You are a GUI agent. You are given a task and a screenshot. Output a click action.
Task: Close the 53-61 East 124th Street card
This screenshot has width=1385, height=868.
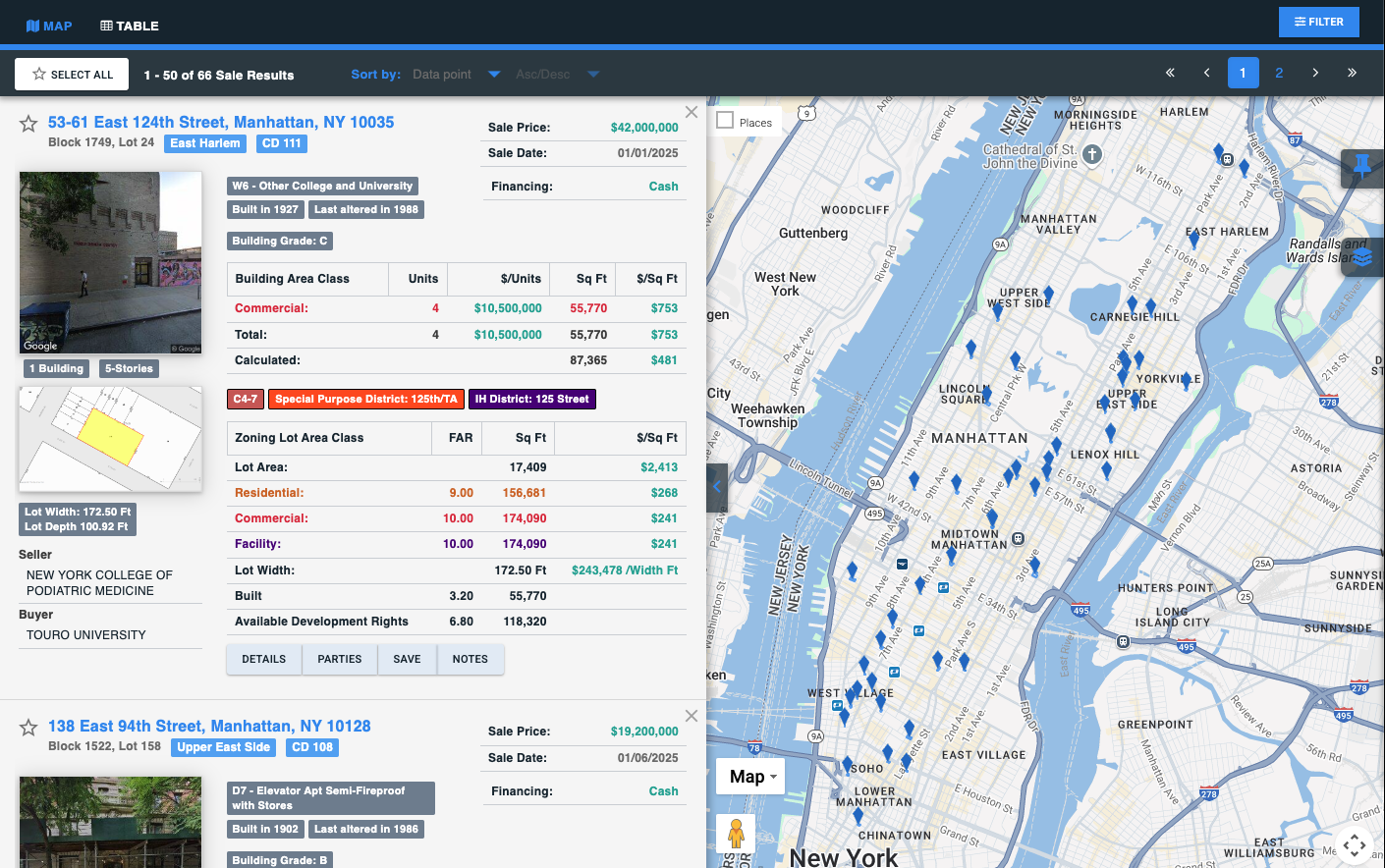(x=692, y=112)
